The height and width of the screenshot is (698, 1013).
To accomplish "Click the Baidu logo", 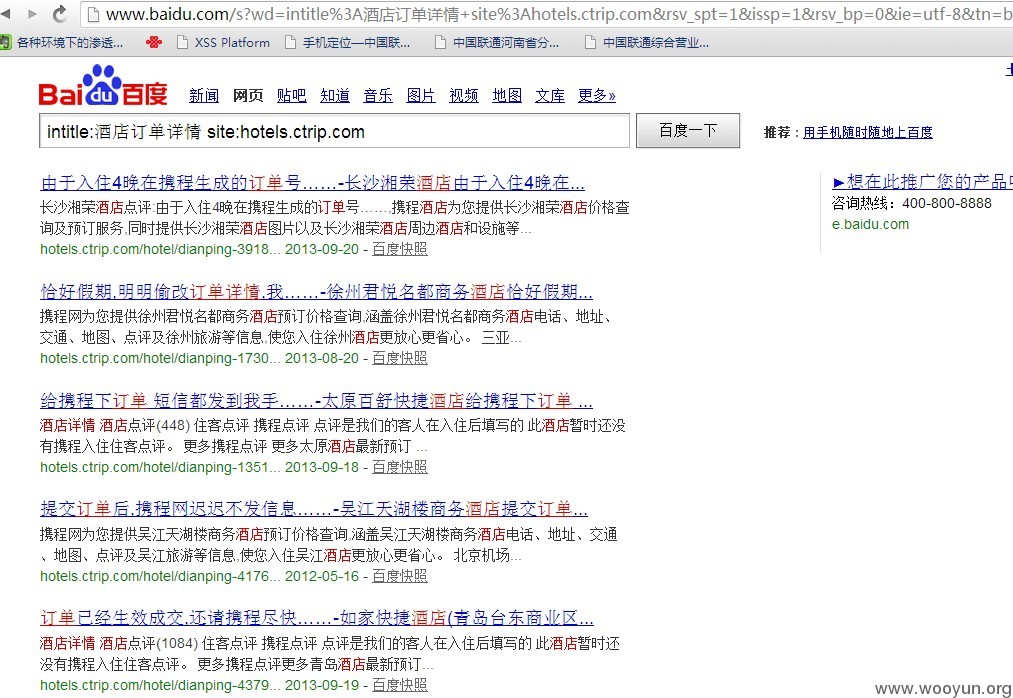I will pos(103,86).
